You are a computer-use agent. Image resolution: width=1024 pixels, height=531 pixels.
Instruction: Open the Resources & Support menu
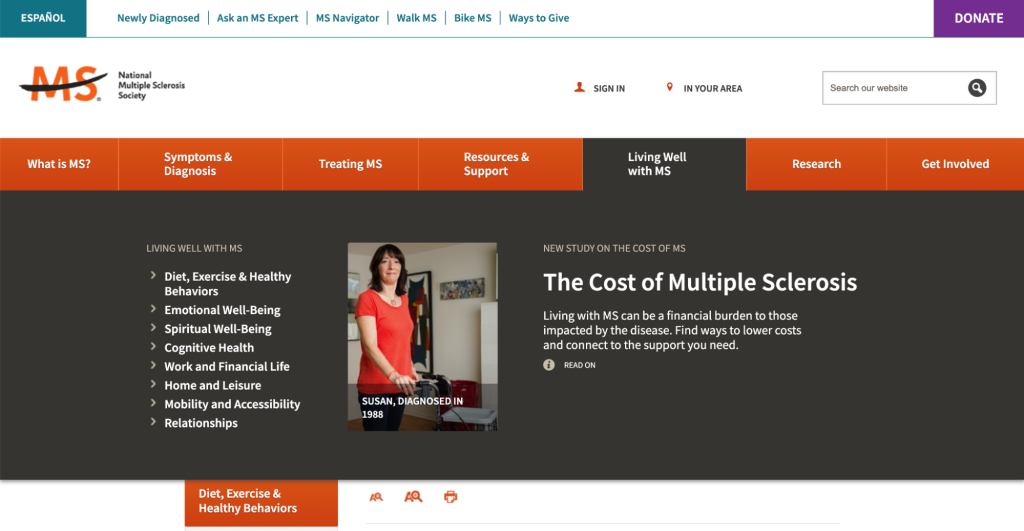point(500,164)
